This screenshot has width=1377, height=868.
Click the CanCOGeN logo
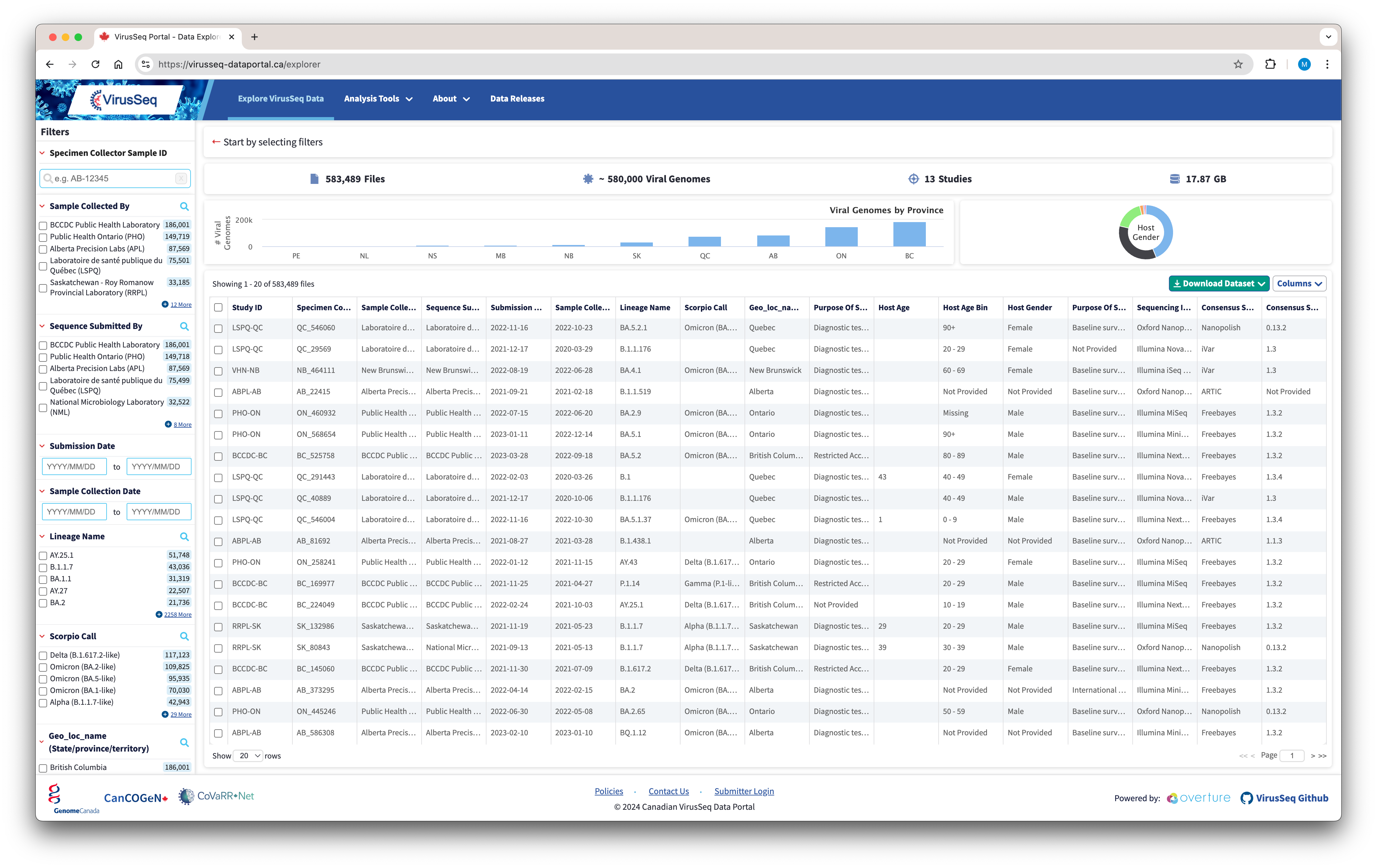(136, 798)
